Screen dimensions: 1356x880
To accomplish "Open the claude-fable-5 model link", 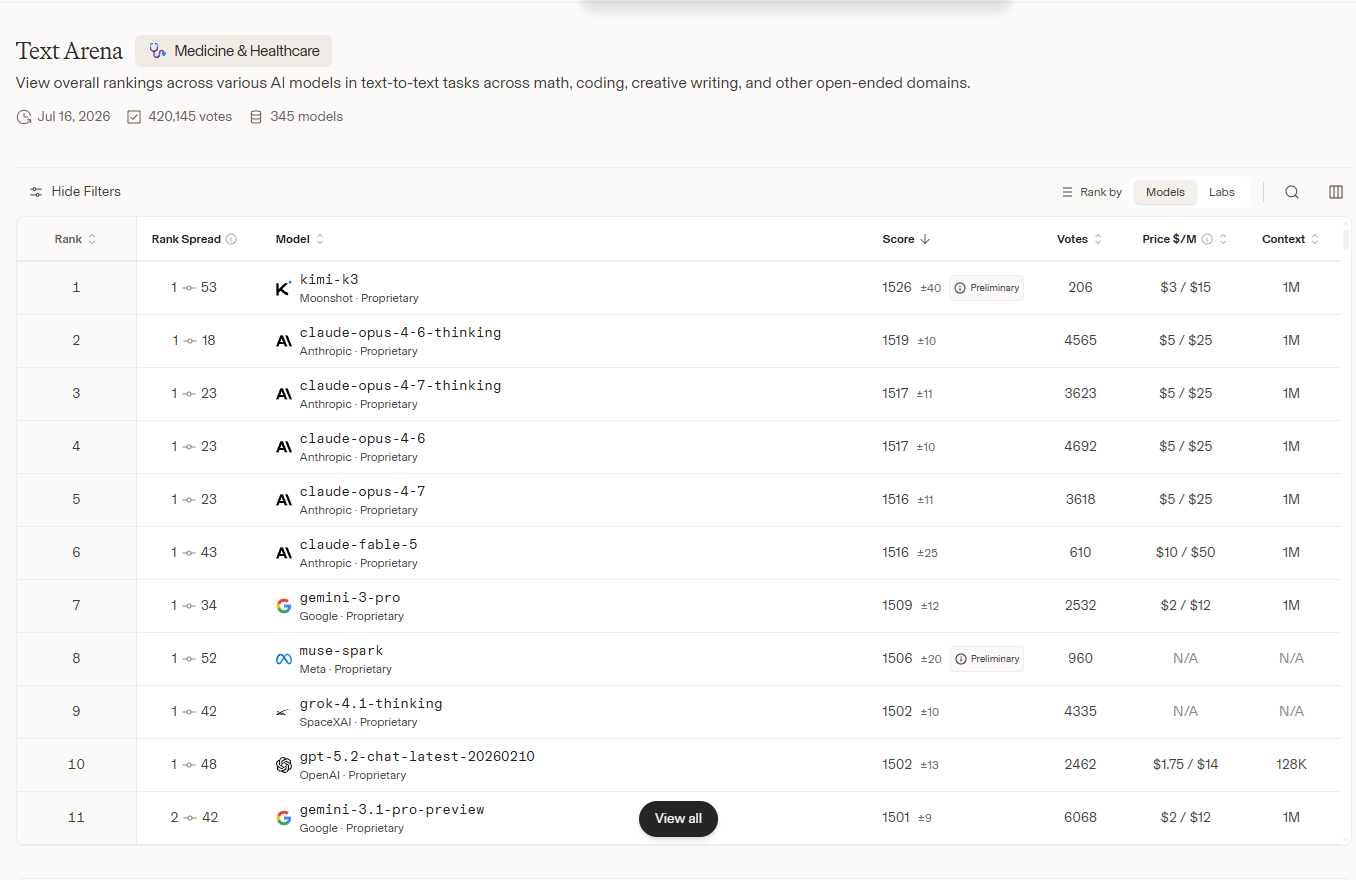I will (x=358, y=545).
